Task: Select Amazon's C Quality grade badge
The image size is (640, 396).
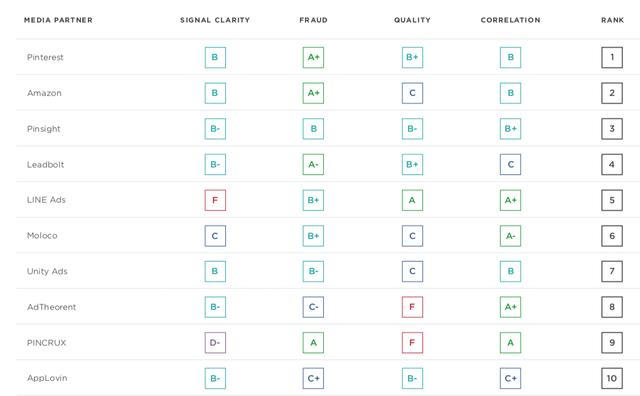Action: pyautogui.click(x=412, y=93)
